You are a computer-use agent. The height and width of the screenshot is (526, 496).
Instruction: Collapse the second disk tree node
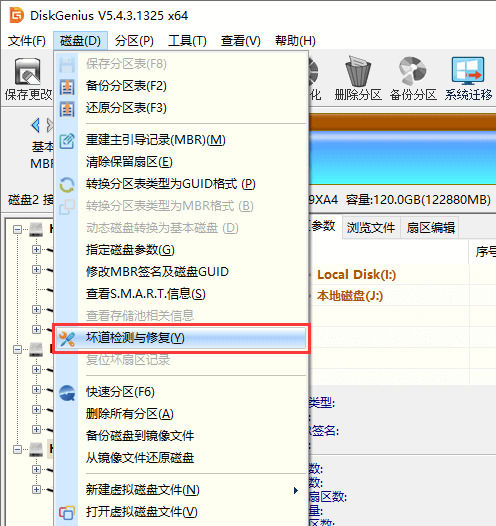pos(17,350)
